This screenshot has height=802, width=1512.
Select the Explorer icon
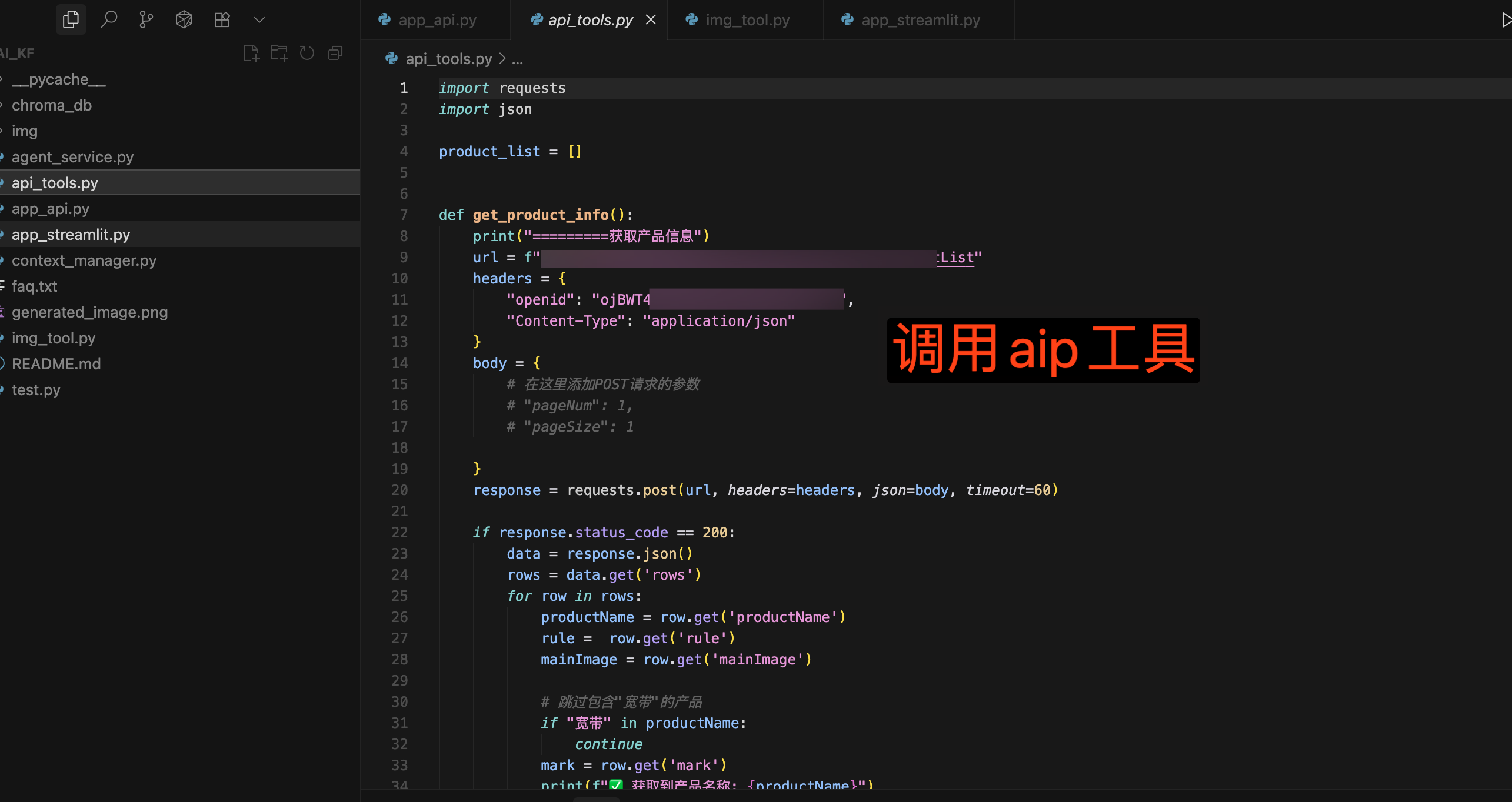pyautogui.click(x=71, y=19)
